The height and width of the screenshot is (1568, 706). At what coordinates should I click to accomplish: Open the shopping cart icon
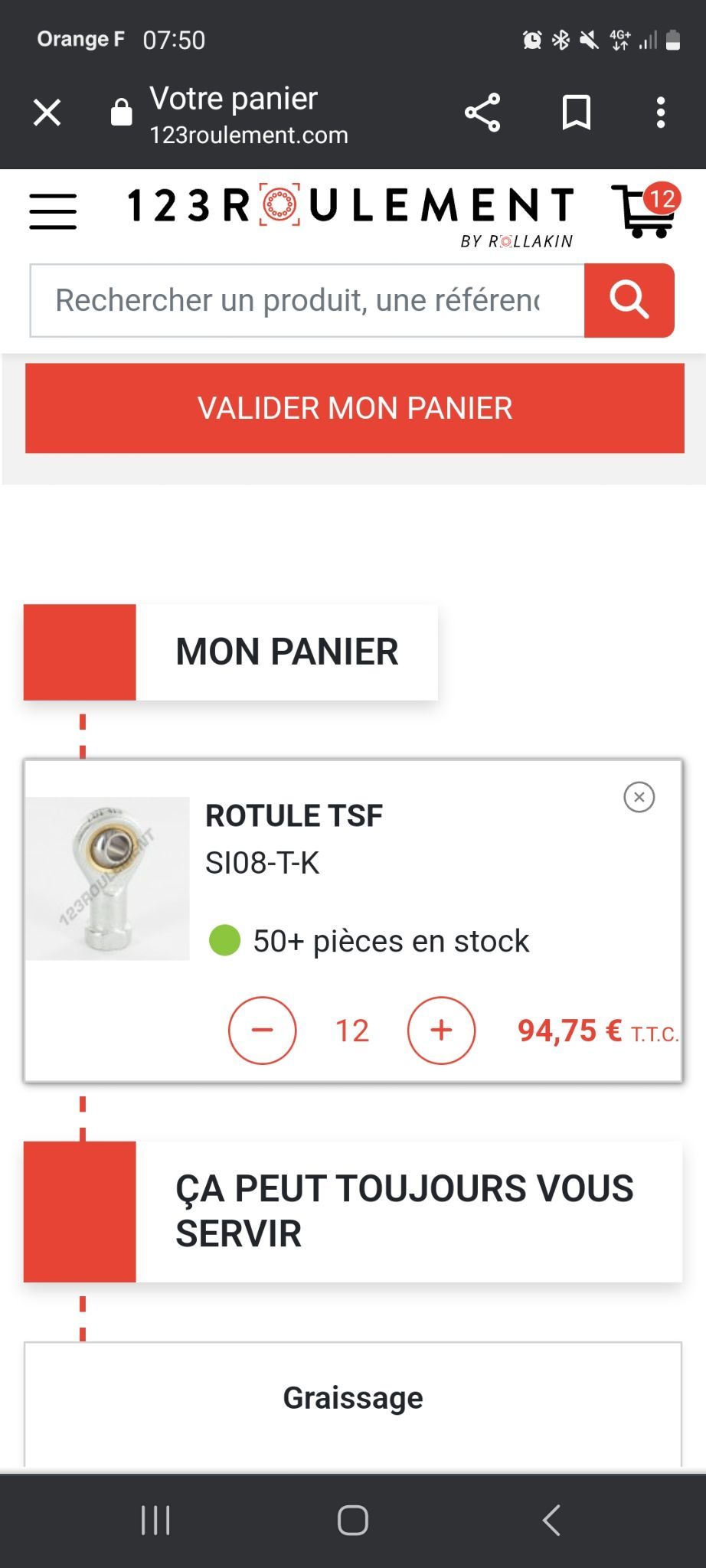tap(647, 211)
